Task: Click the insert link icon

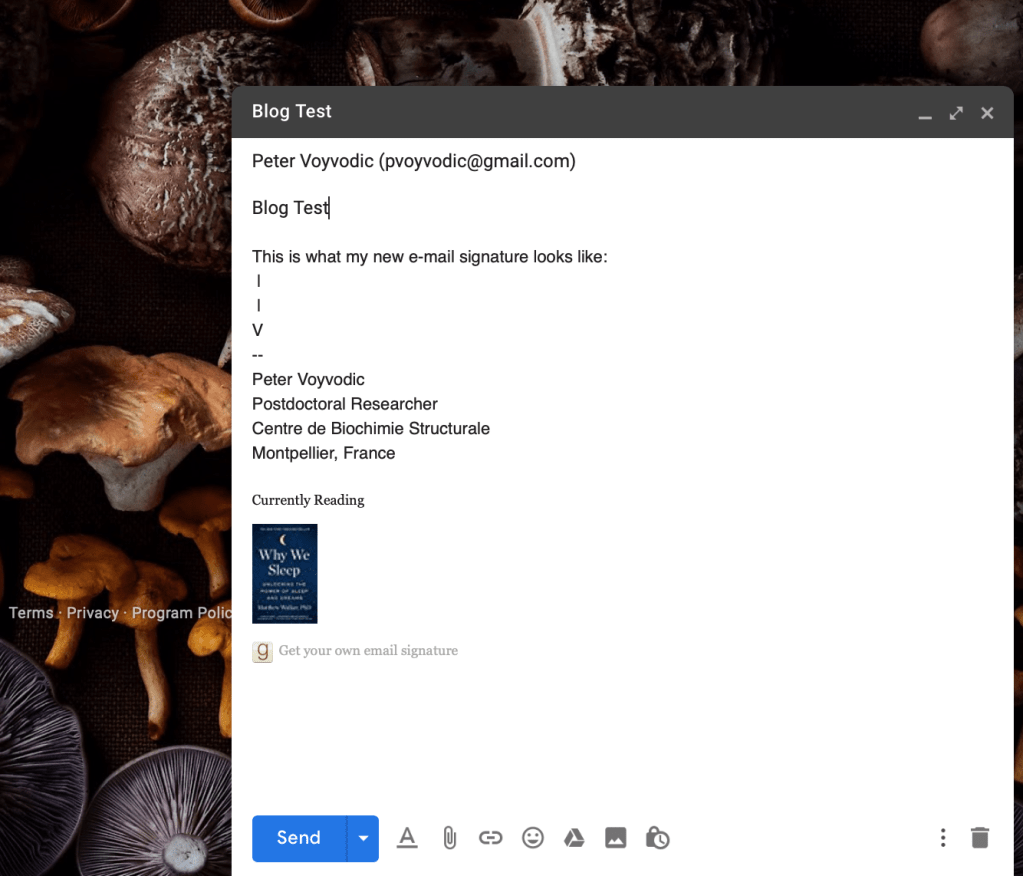Action: [x=490, y=838]
